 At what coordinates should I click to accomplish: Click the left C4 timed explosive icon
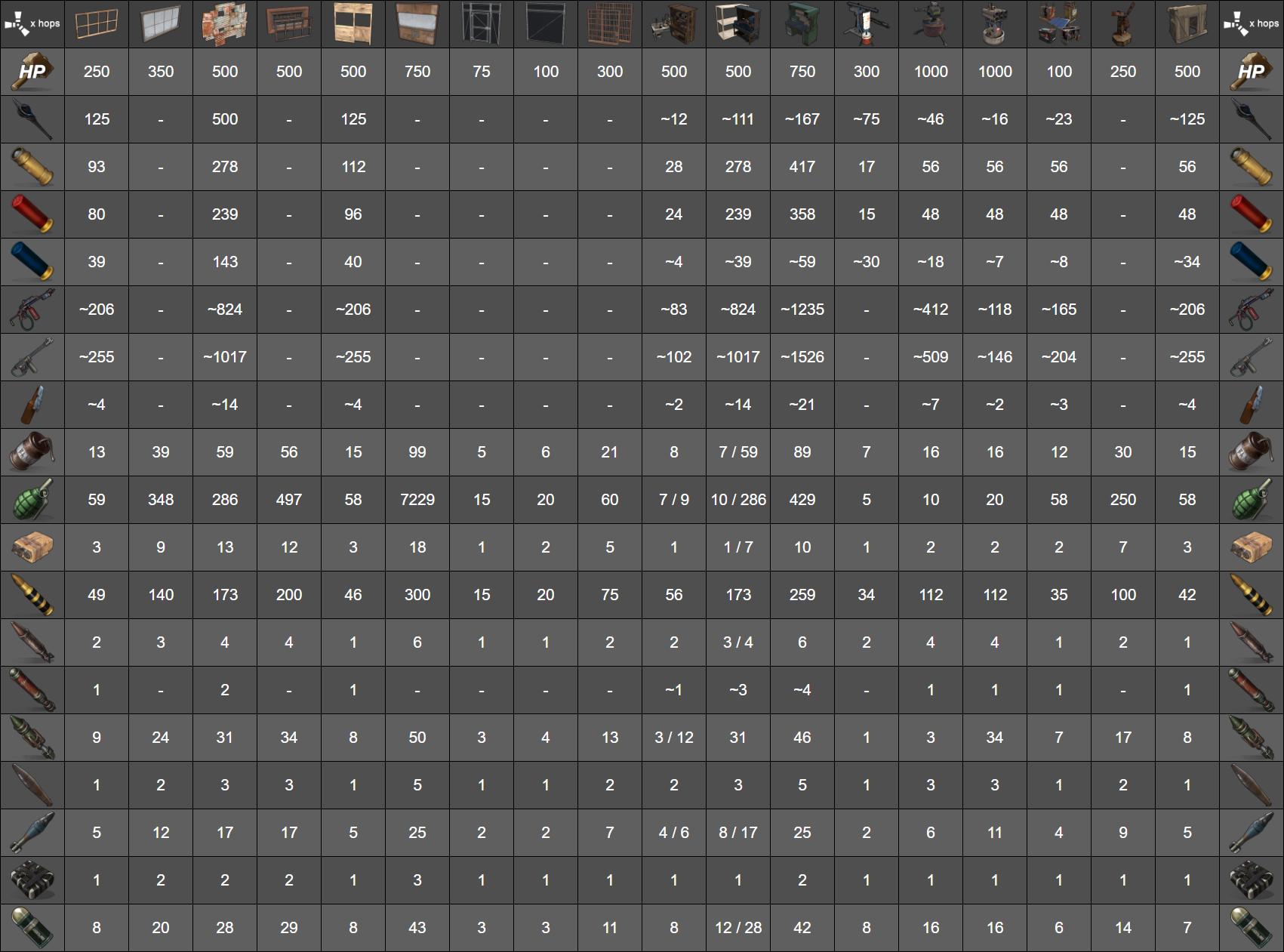pos(32,880)
